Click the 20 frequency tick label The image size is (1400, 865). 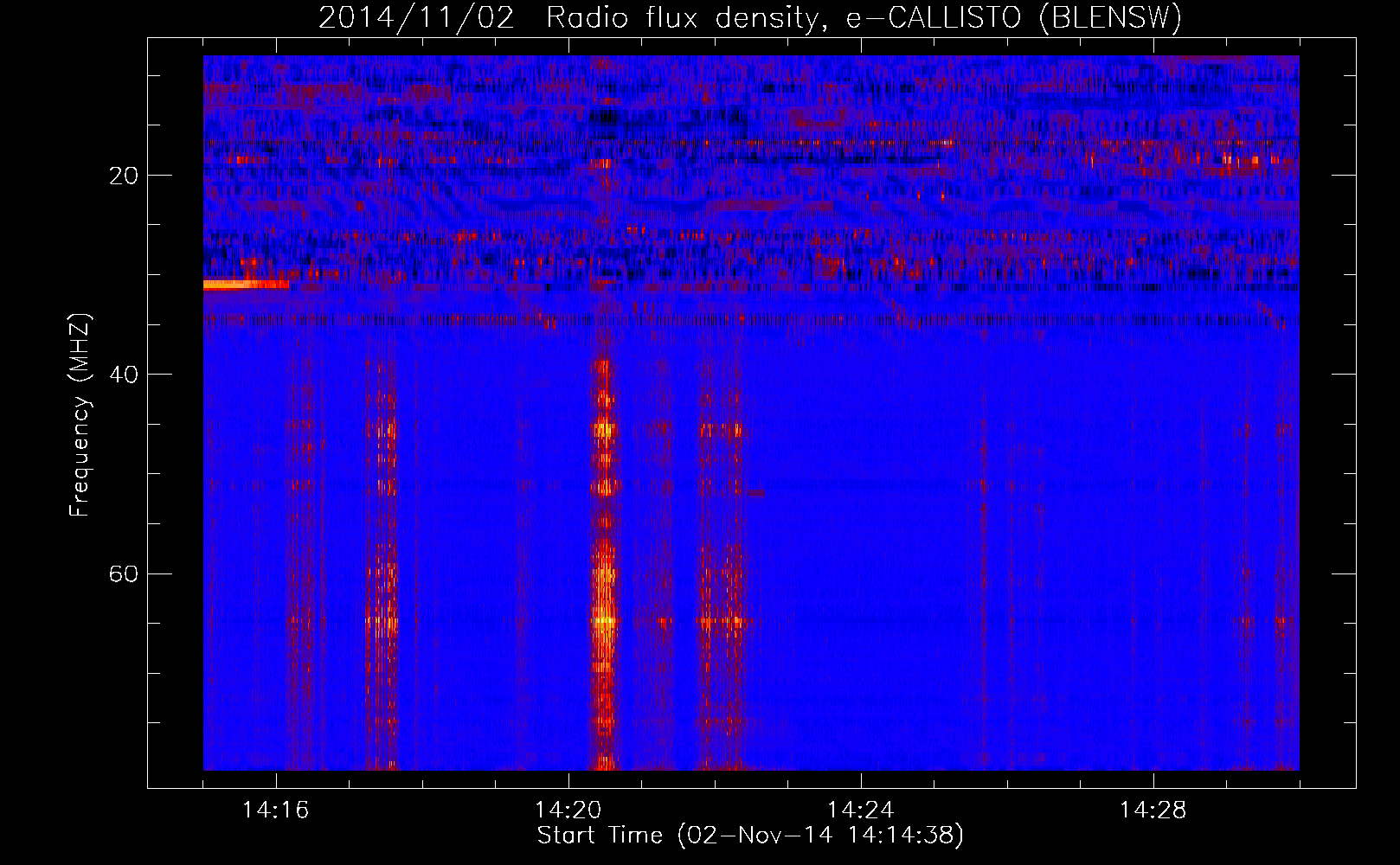(x=124, y=176)
